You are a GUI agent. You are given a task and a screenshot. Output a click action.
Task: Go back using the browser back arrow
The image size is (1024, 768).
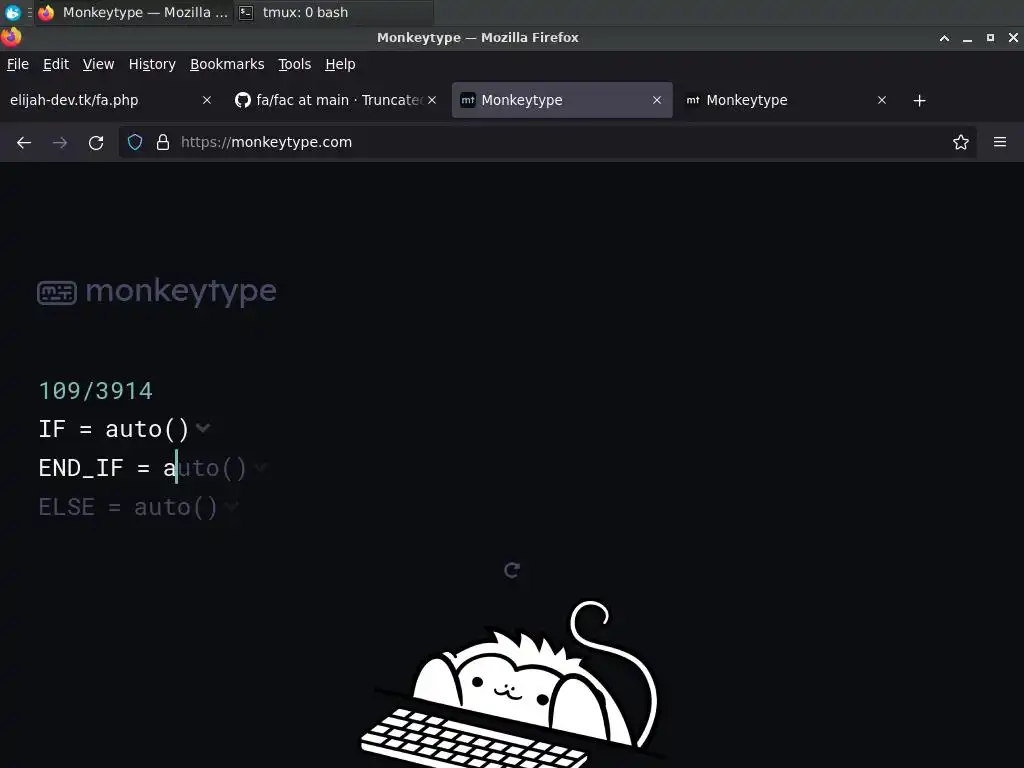(x=24, y=142)
